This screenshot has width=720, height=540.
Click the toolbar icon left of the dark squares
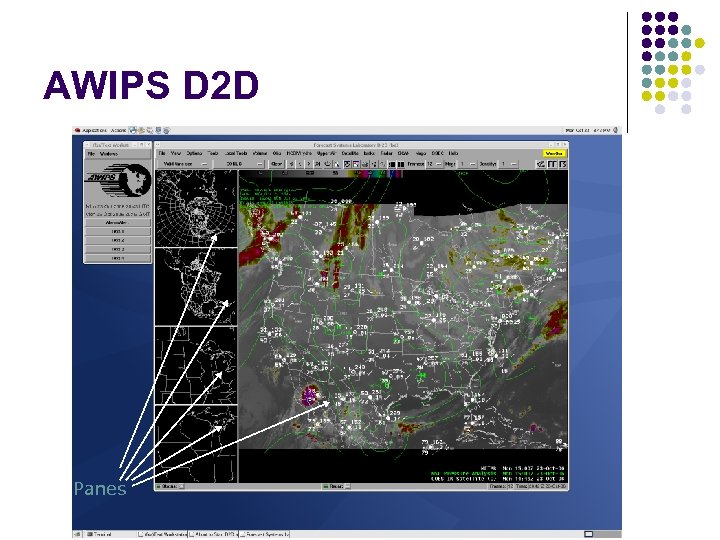point(383,164)
